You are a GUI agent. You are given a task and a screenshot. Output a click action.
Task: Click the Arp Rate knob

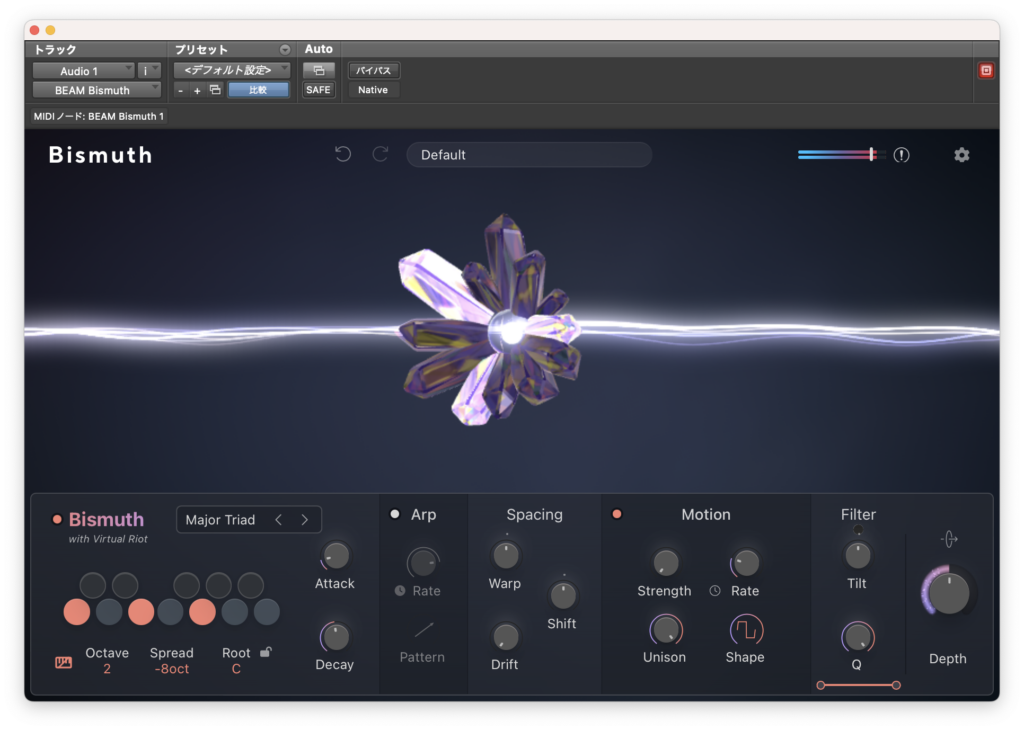pos(423,563)
